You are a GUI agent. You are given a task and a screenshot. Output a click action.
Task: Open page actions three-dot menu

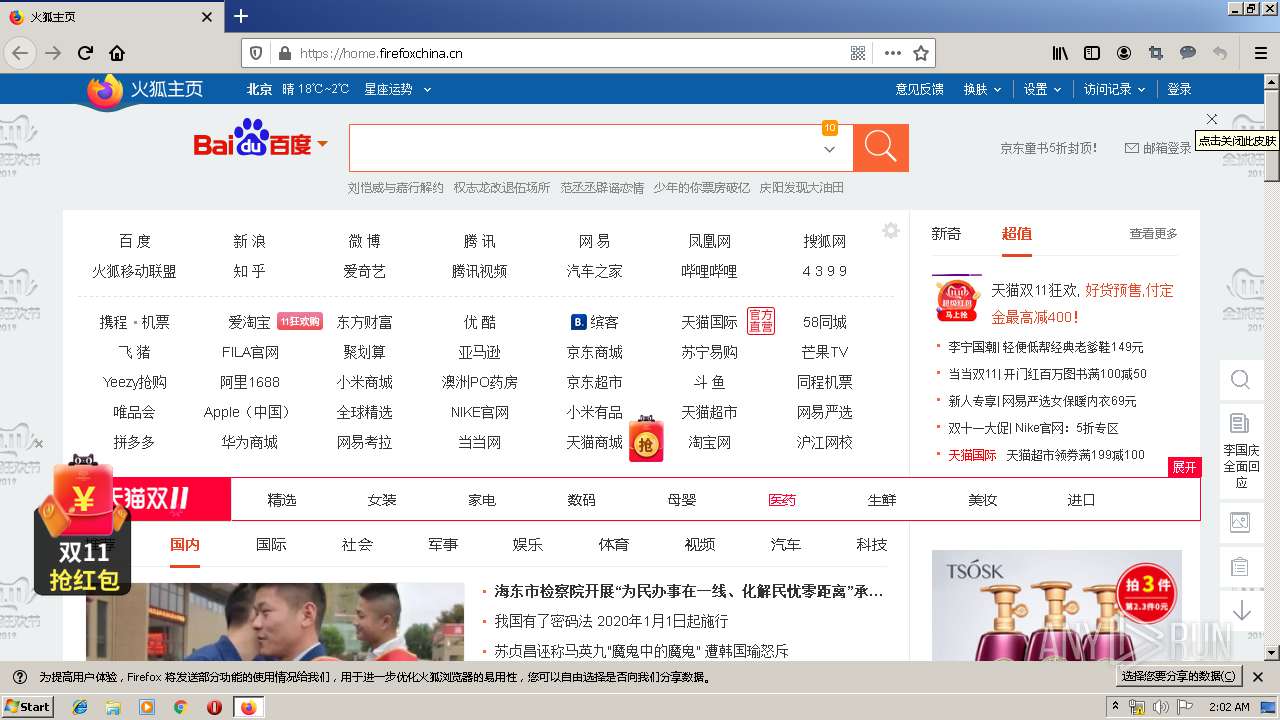[x=893, y=53]
